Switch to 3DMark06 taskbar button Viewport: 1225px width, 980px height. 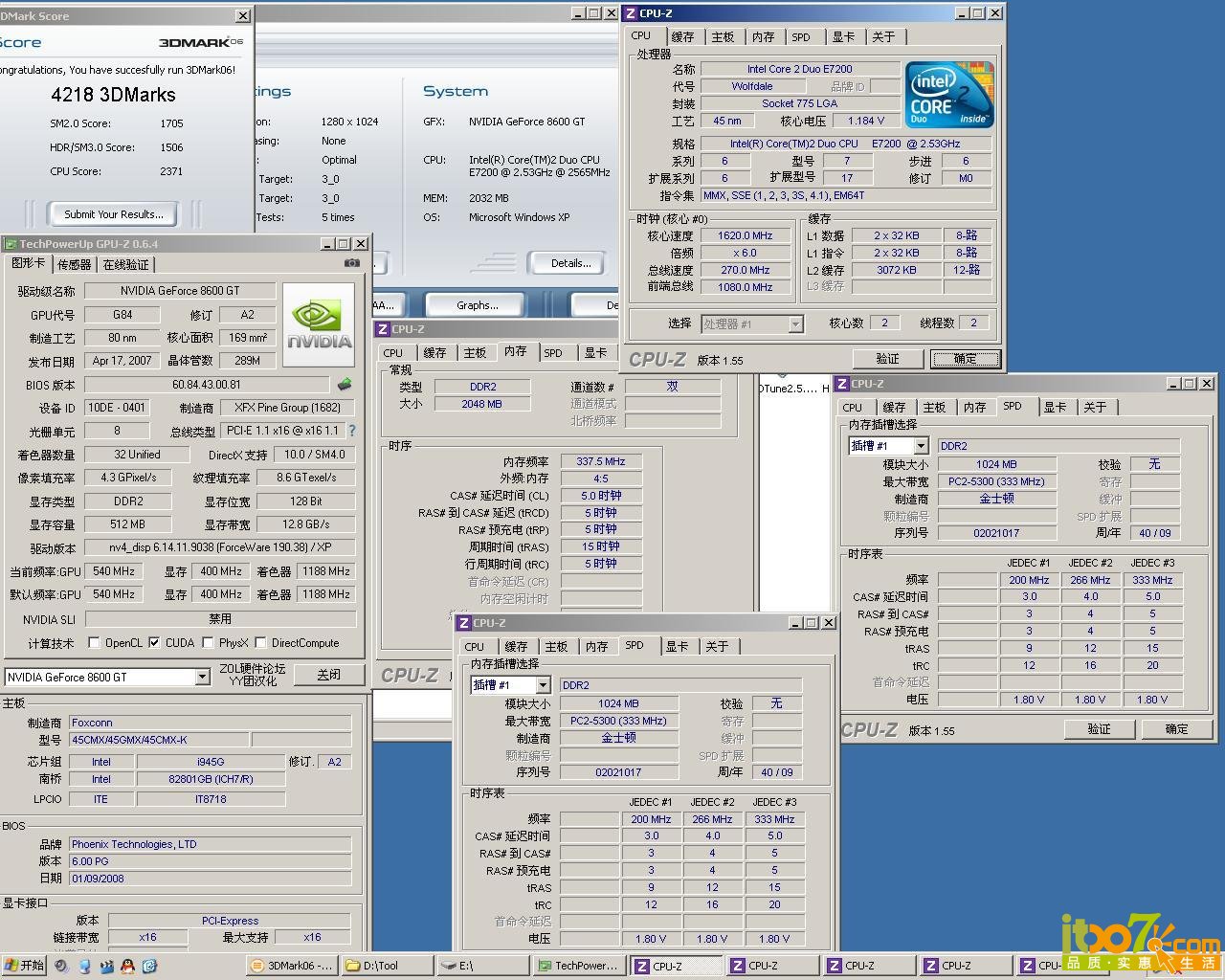(x=291, y=966)
